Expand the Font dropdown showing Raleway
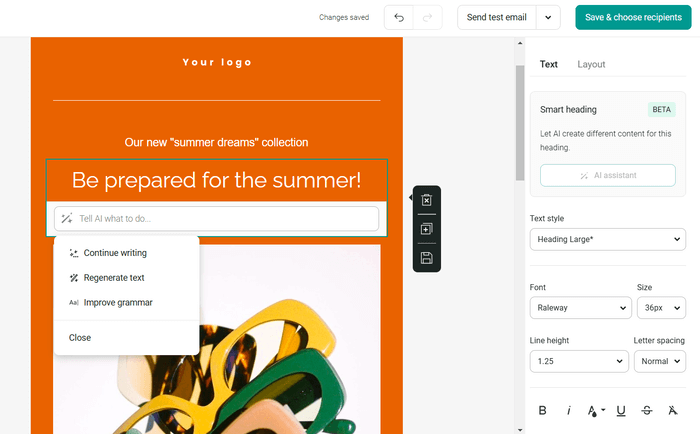This screenshot has height=434, width=700. [x=580, y=308]
